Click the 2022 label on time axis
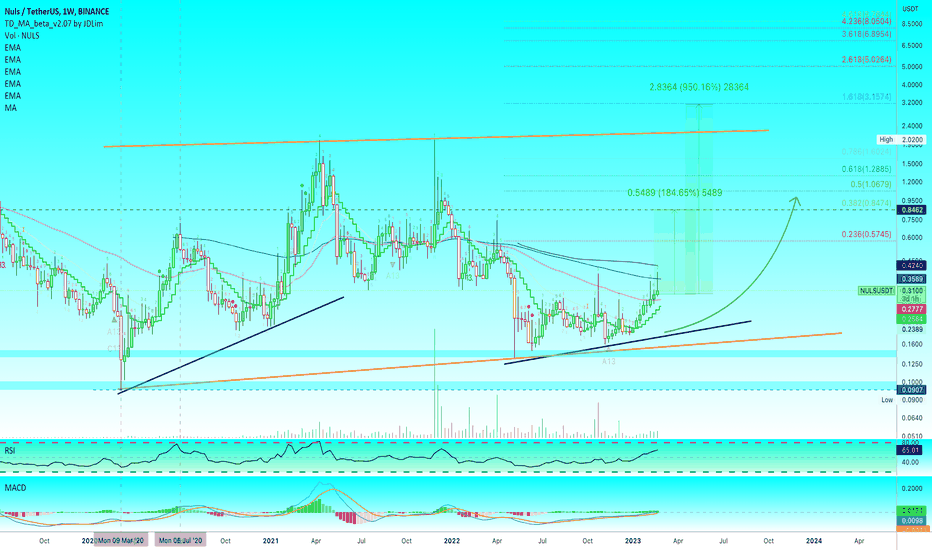This screenshot has width=932, height=550. coord(452,541)
